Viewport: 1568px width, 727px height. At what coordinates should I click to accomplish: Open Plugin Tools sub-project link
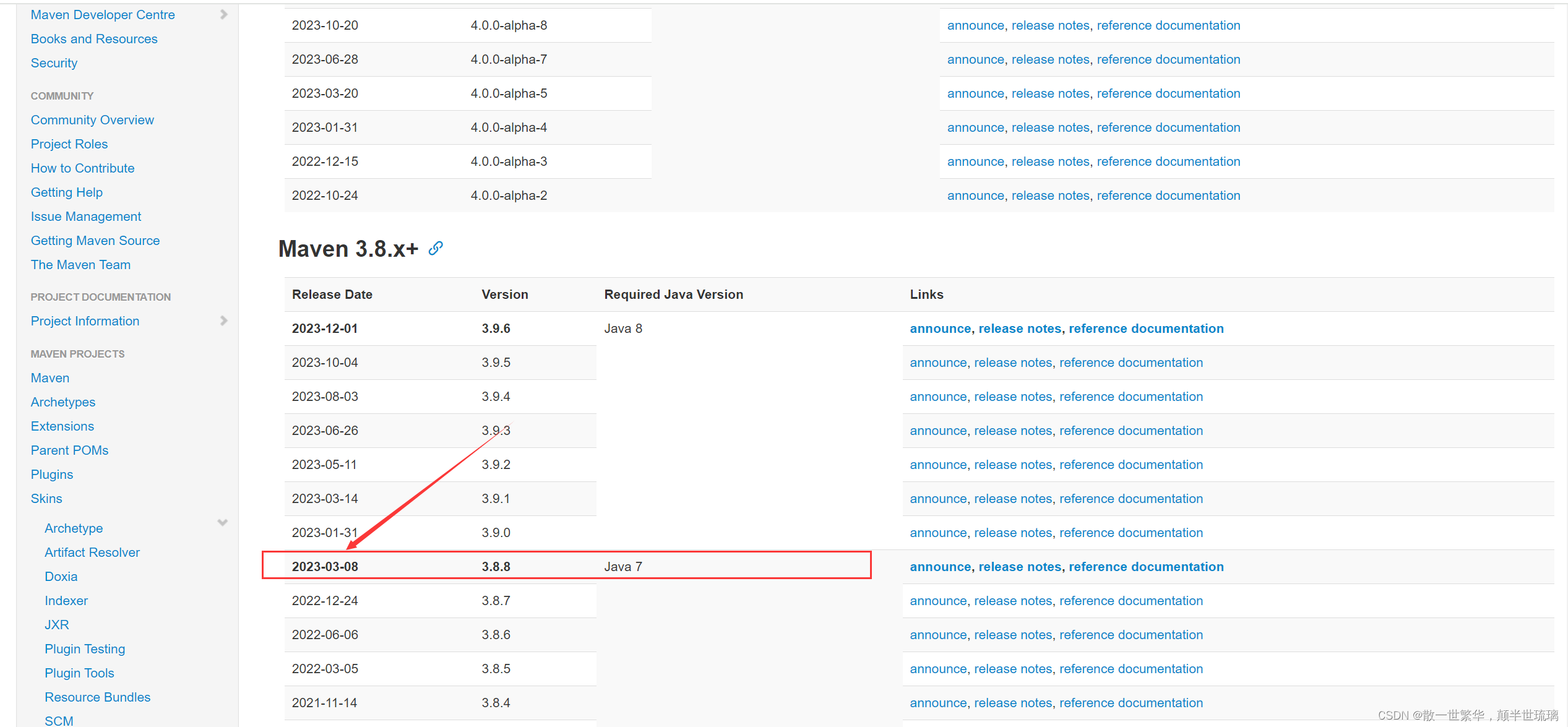tap(79, 673)
